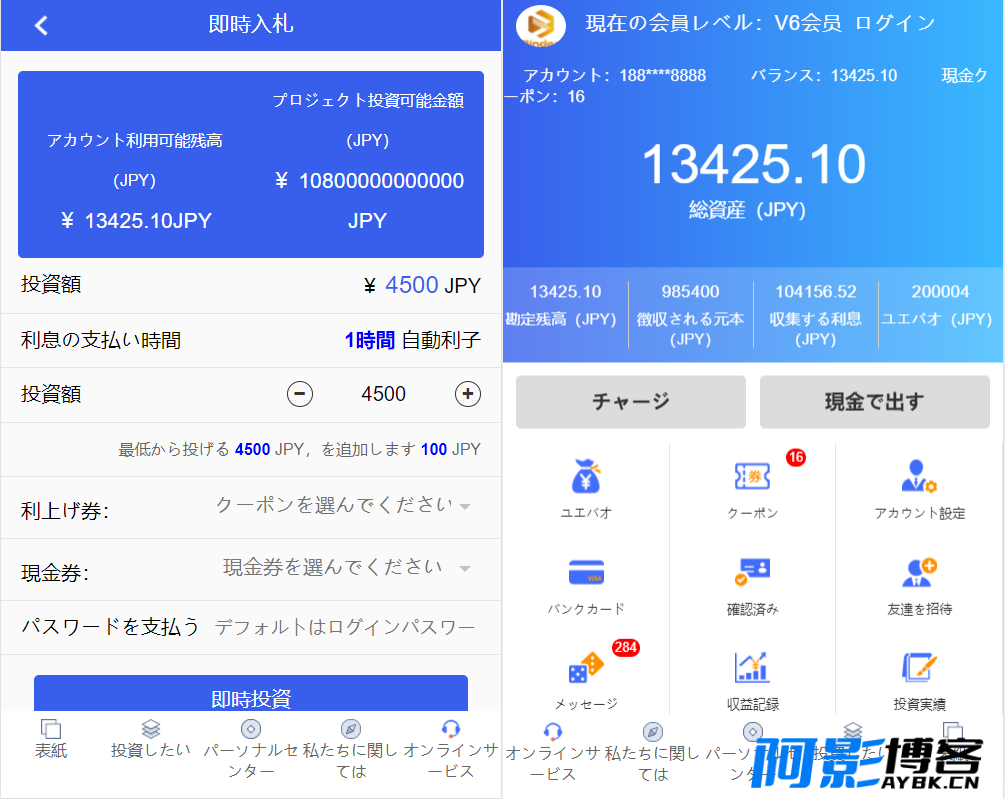Open the 友達を招待 invite icon
The height and width of the screenshot is (799, 1005).
click(x=919, y=572)
